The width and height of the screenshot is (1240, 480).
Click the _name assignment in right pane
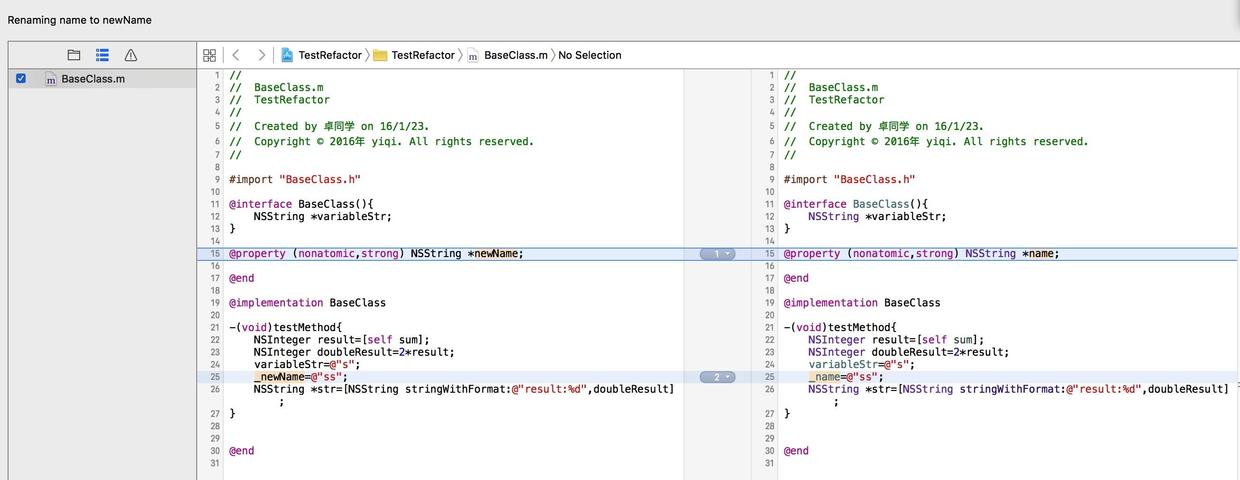point(827,377)
